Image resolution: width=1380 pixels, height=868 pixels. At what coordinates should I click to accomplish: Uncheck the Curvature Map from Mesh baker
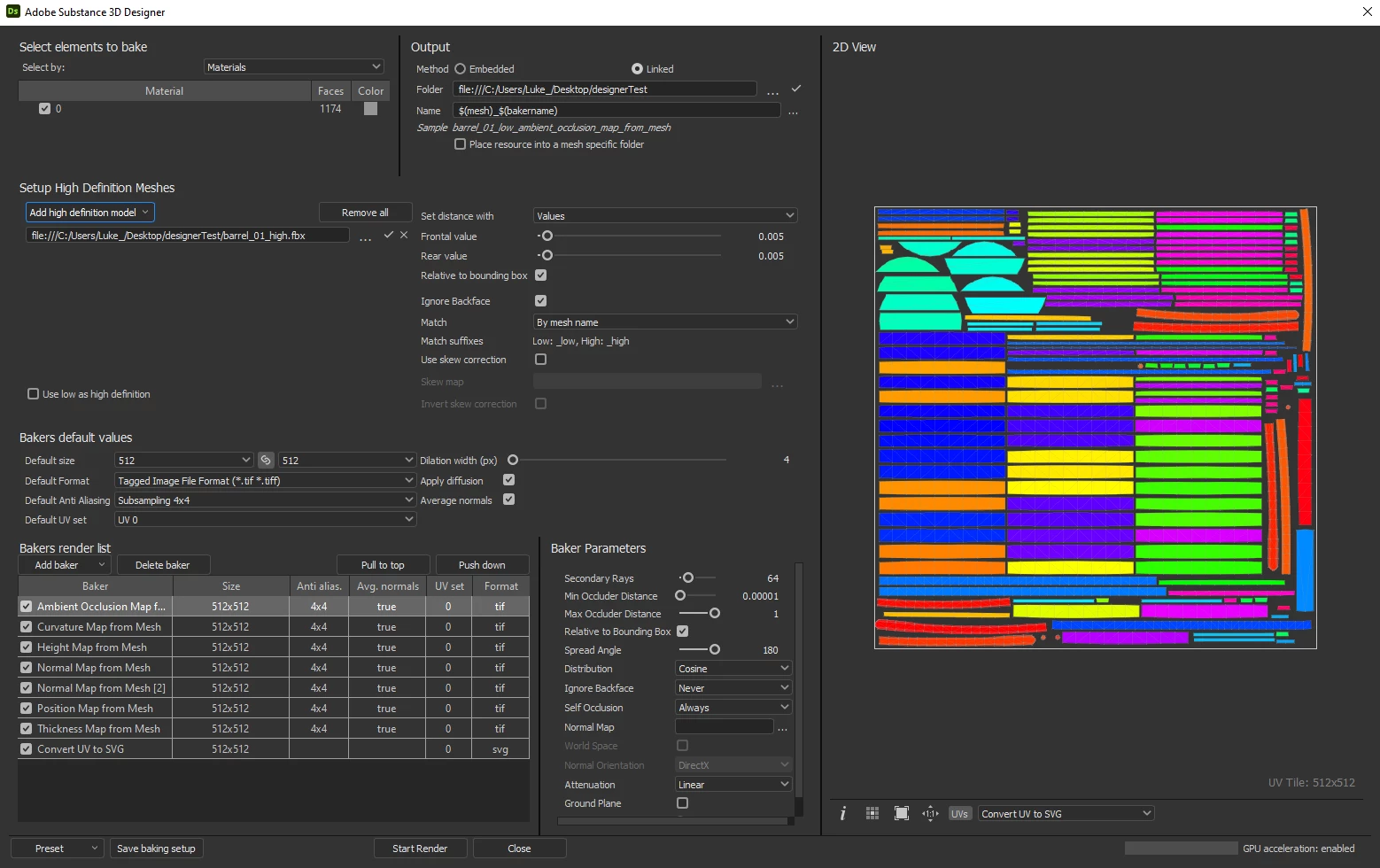tap(27, 627)
